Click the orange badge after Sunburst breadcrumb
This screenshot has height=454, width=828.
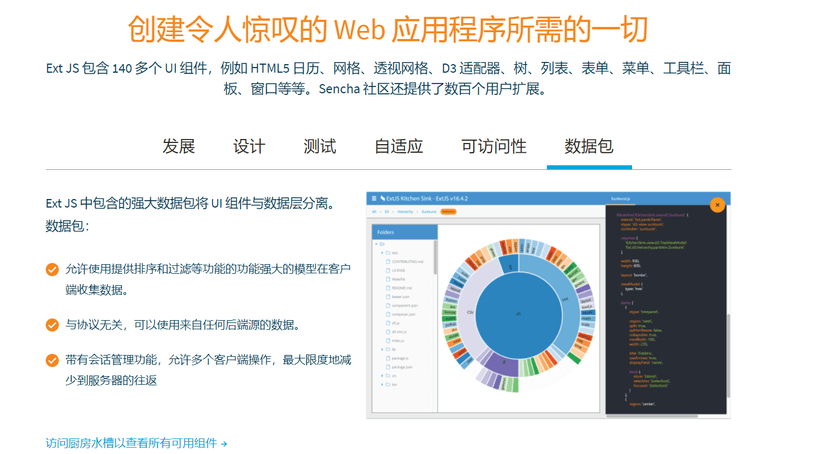[x=448, y=212]
